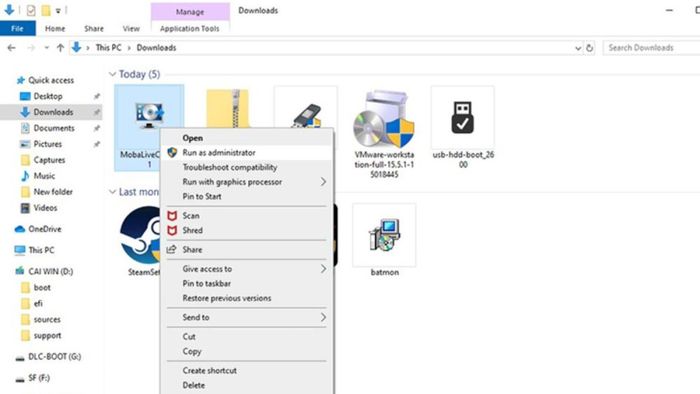Click the OneDrive cloud icon
Image resolution: width=700 pixels, height=394 pixels.
(x=20, y=229)
